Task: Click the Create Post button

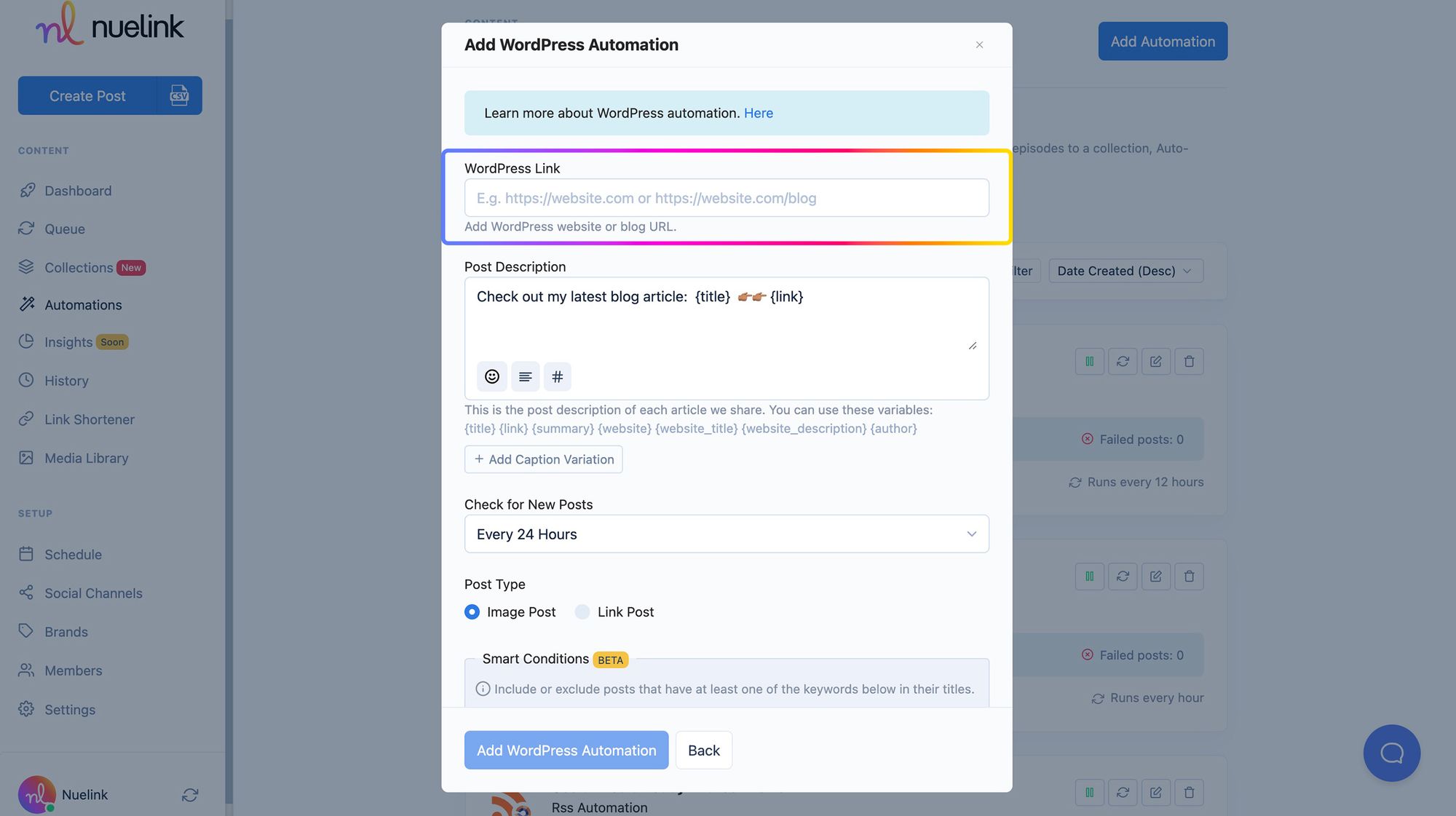Action: tap(87, 95)
